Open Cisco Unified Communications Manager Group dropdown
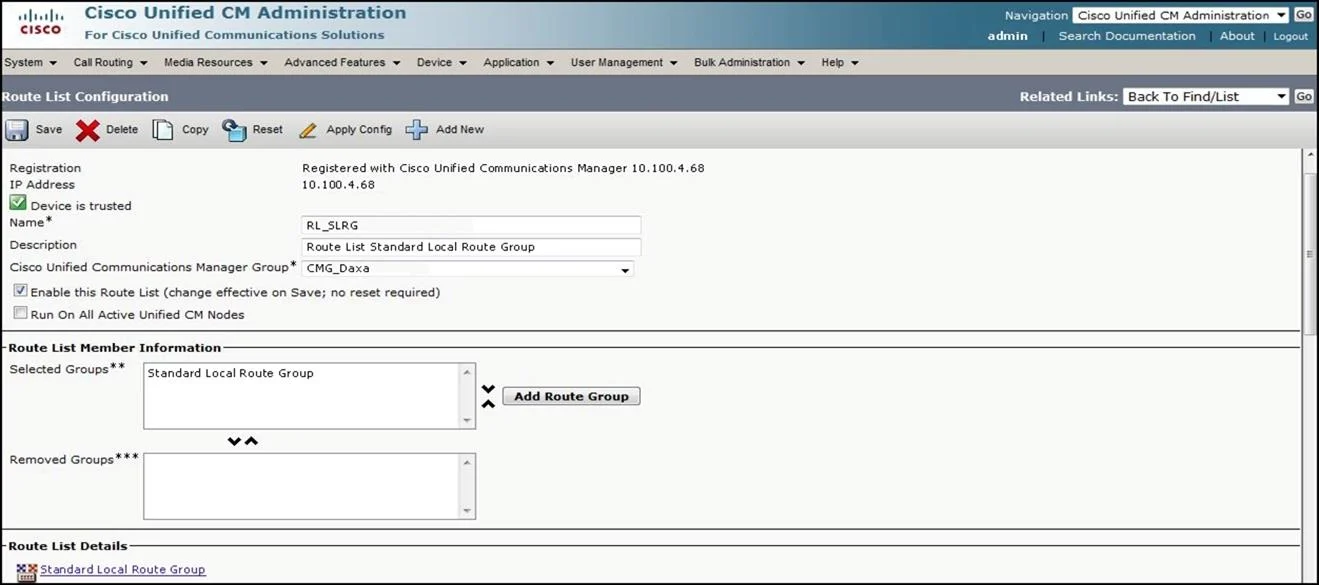This screenshot has height=585, width=1319. point(468,268)
